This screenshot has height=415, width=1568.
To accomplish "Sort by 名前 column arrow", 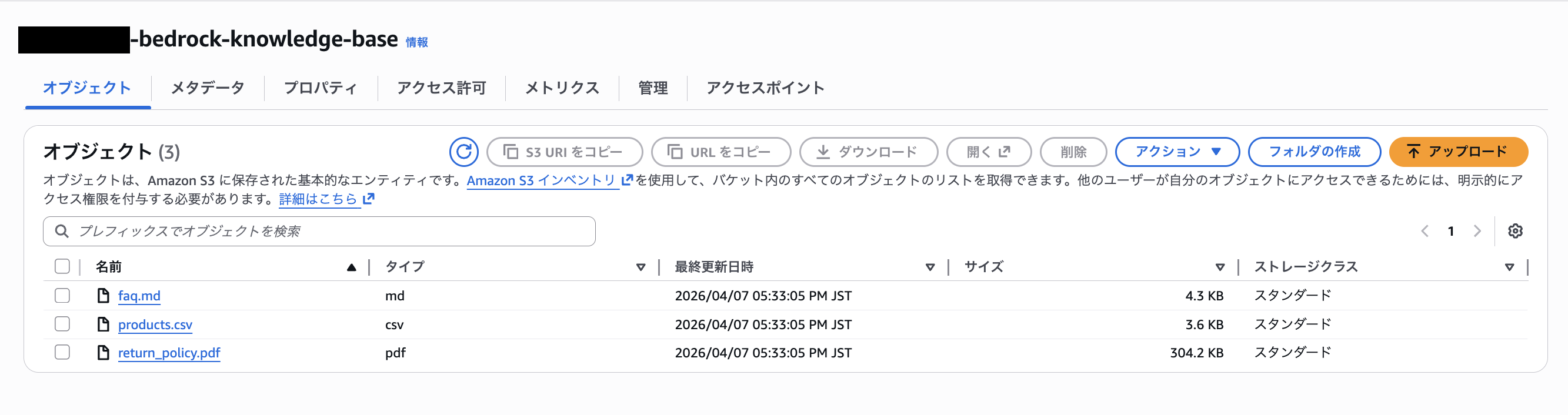I will point(351,267).
